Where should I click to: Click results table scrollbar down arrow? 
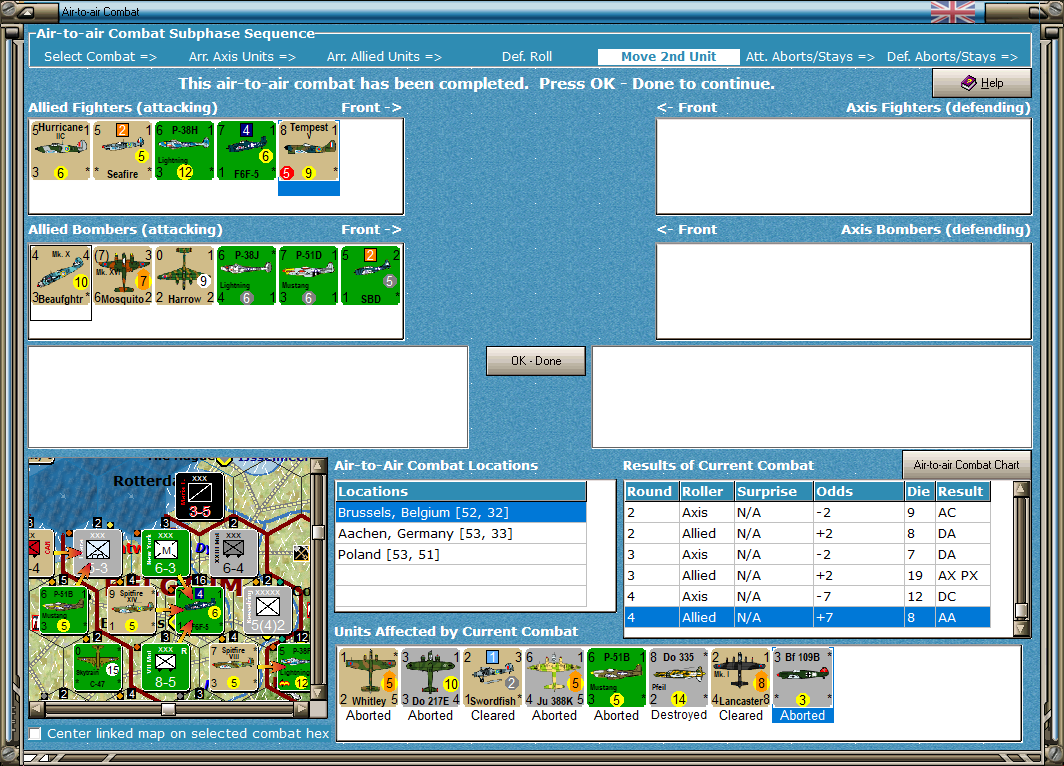pyautogui.click(x=1021, y=628)
